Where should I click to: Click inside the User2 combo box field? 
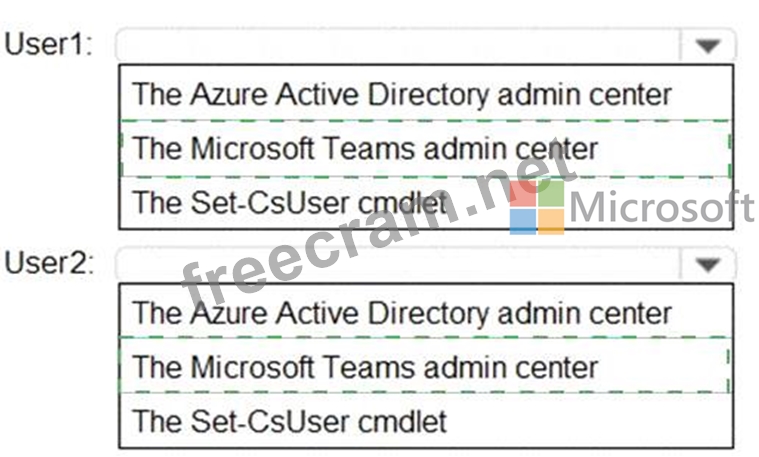tap(400, 265)
